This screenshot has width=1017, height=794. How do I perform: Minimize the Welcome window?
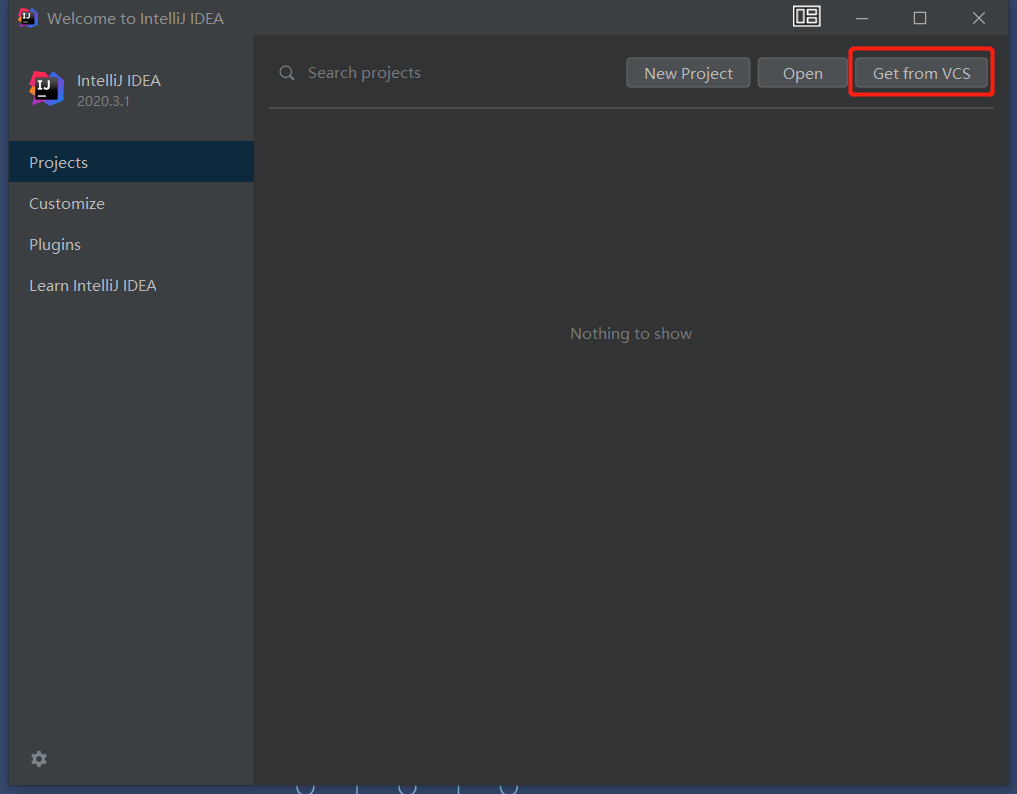pyautogui.click(x=861, y=18)
